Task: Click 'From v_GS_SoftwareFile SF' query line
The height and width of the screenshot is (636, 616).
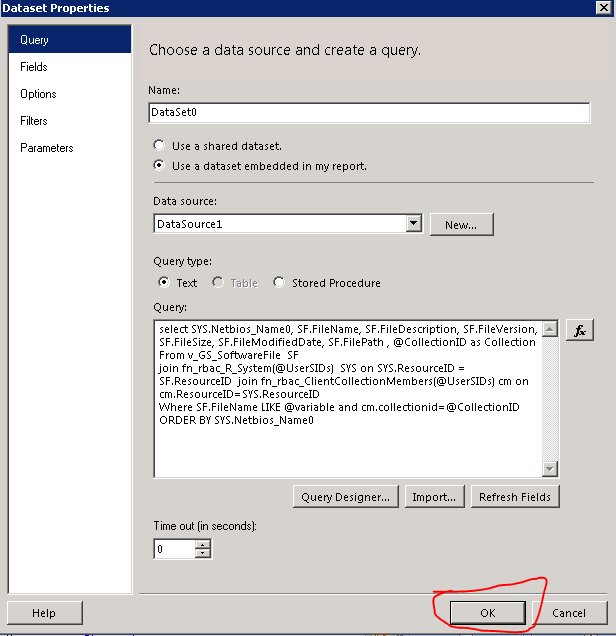Action: pyautogui.click(x=229, y=355)
